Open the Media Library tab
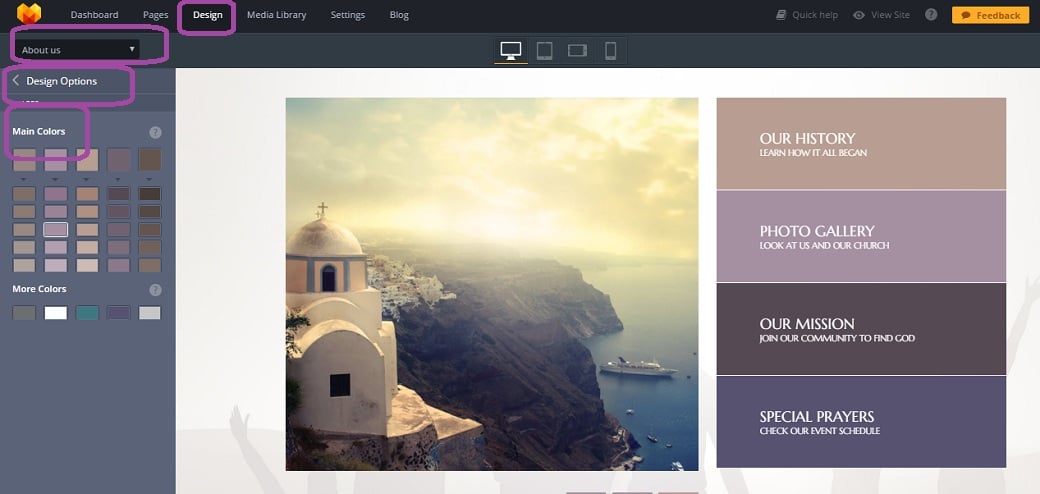The width and height of the screenshot is (1040, 494). (276, 15)
